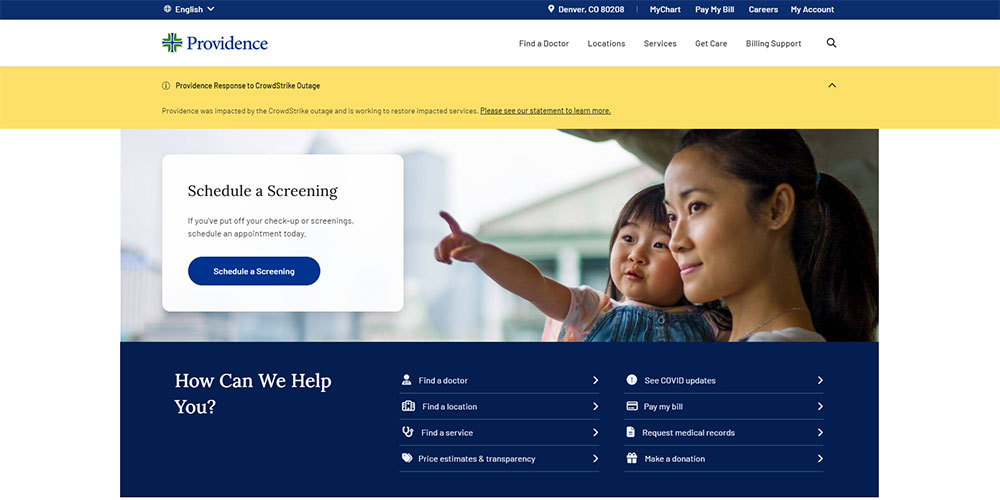Click the gift icon beside Make a donation
This screenshot has height=500, width=1000.
click(x=631, y=458)
